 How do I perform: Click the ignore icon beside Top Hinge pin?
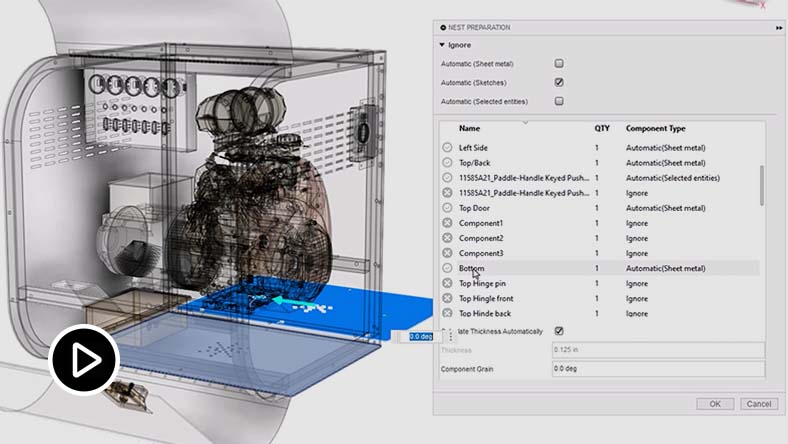(447, 284)
